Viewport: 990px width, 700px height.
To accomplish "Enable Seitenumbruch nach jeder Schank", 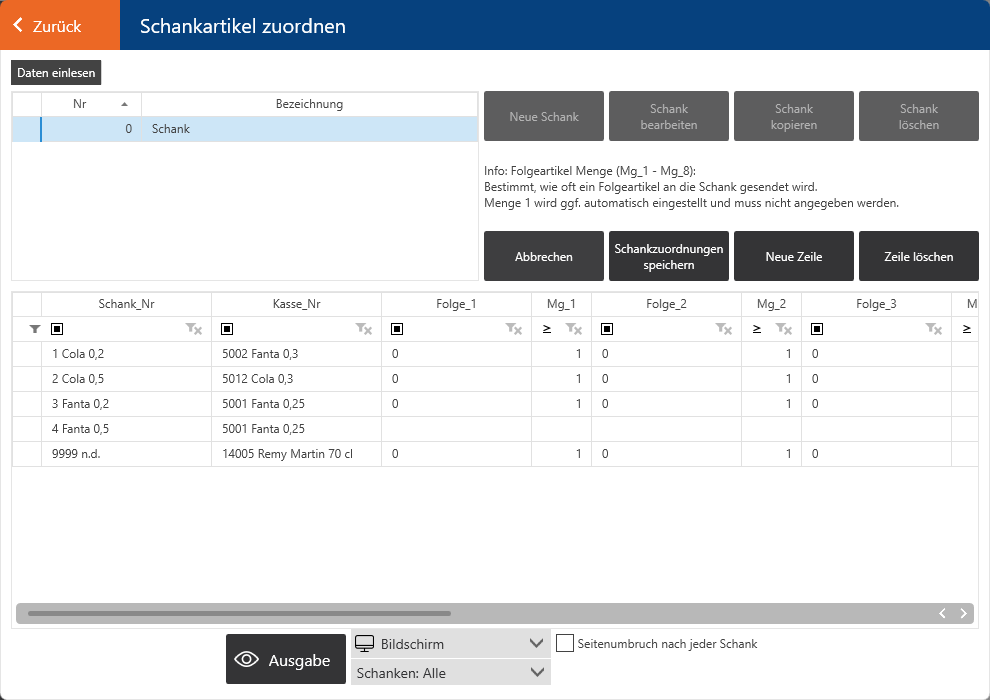I will point(565,643).
